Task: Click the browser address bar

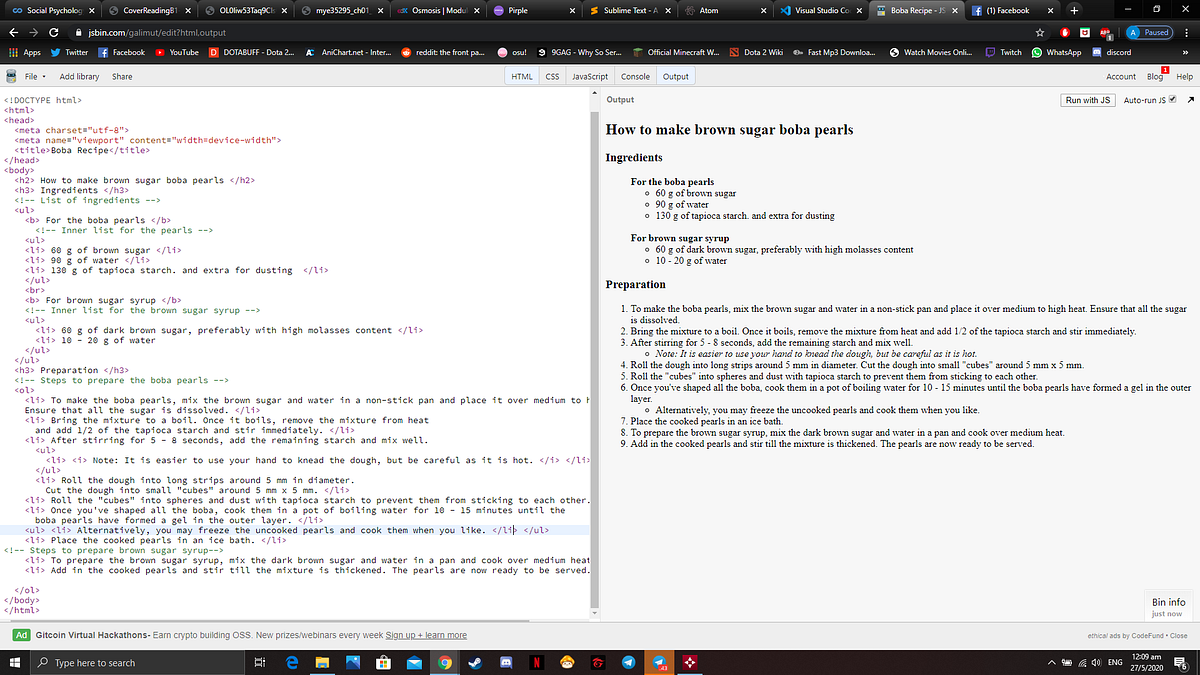Action: pos(300,31)
